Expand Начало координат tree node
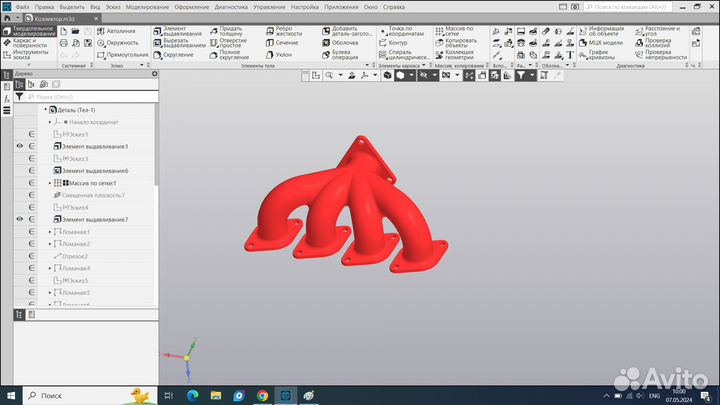Screen dimensions: 720x405 pos(50,122)
